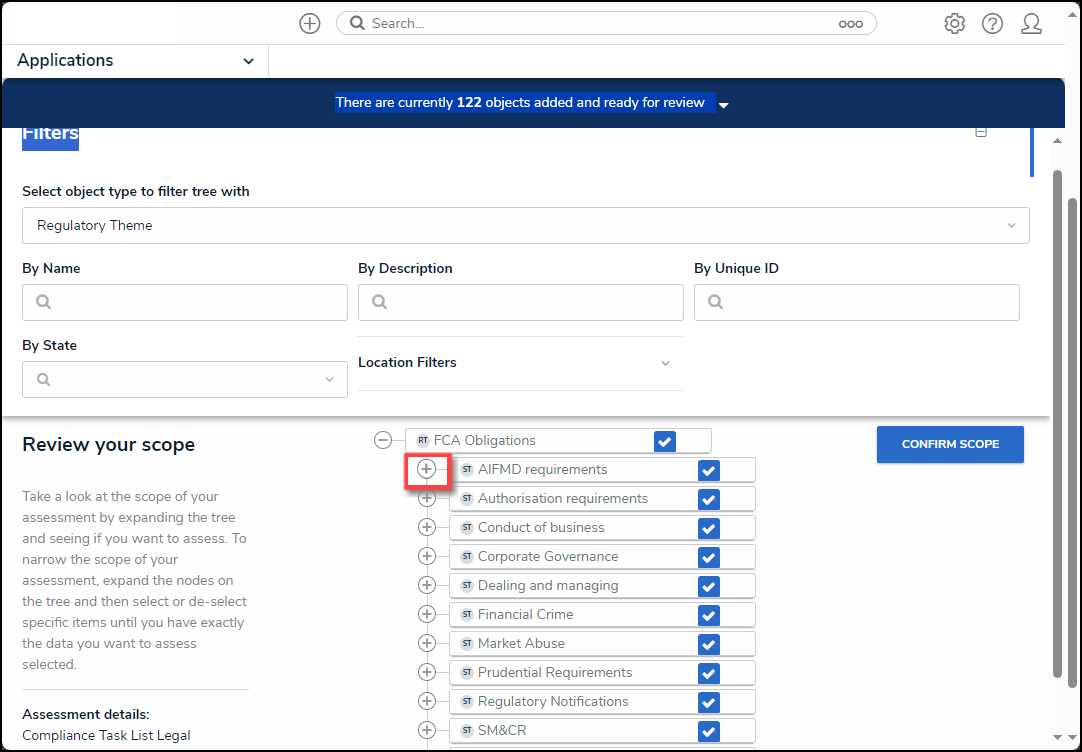Click the Confirm Scope button
The width and height of the screenshot is (1082, 752).
950,444
